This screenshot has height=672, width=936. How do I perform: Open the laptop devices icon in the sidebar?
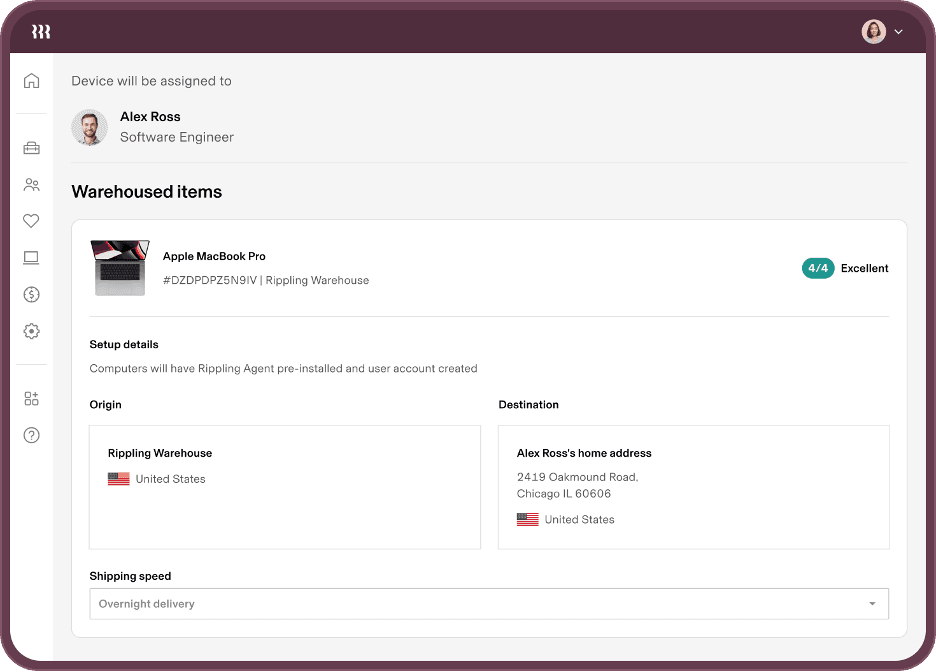pos(32,258)
